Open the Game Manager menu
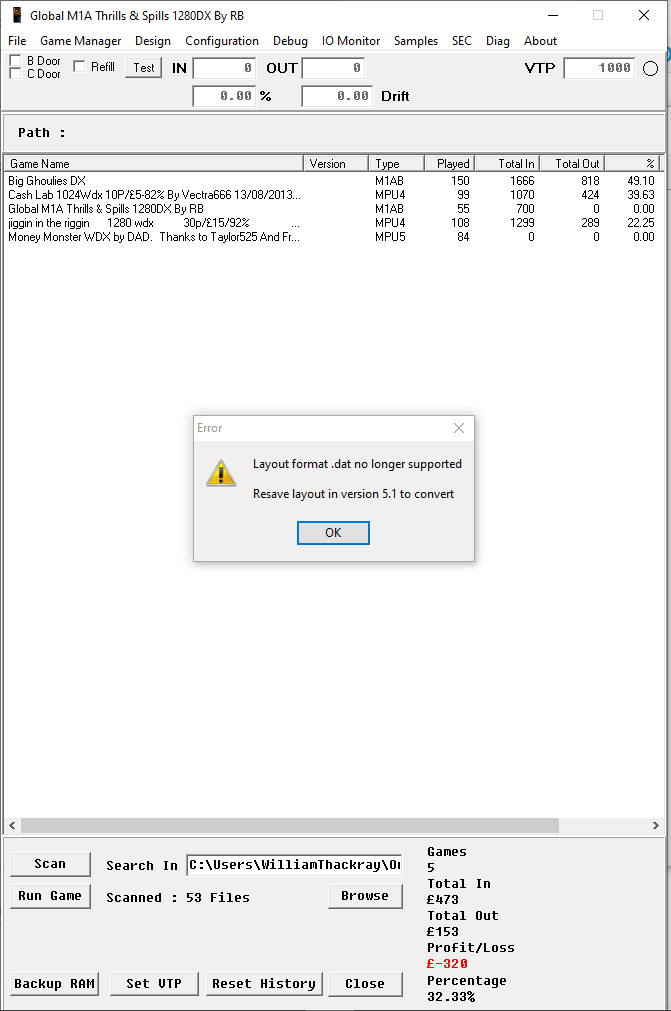Screen dimensions: 671x1011 point(81,41)
